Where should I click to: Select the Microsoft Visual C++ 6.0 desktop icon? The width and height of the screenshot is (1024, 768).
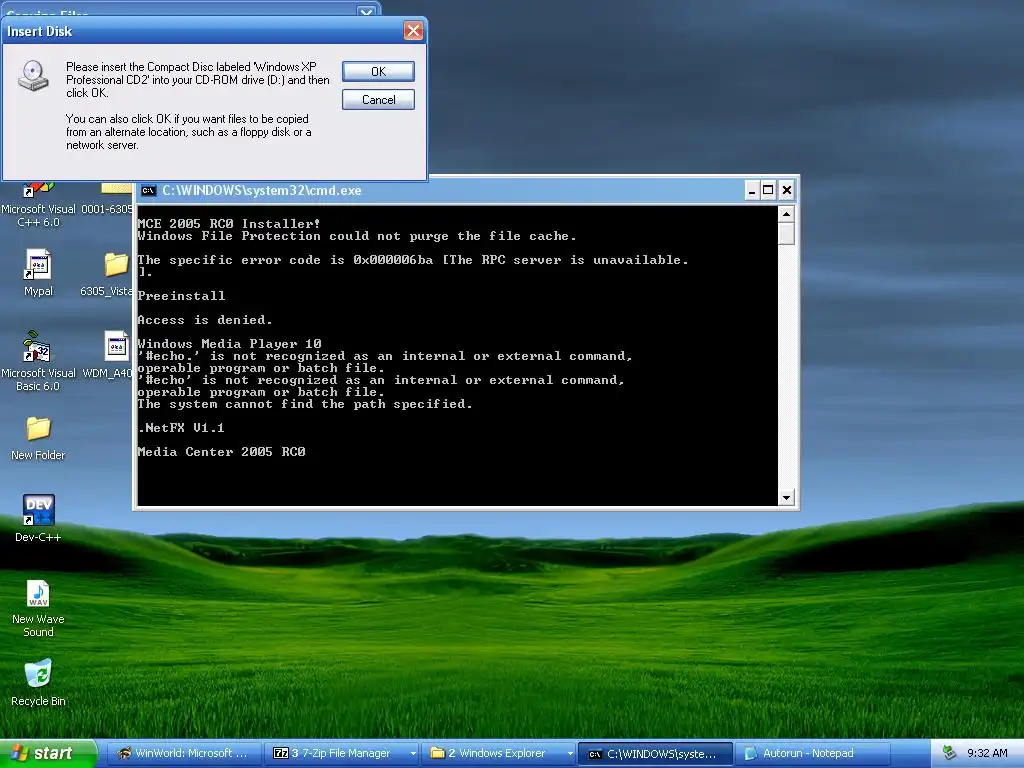pos(39,205)
